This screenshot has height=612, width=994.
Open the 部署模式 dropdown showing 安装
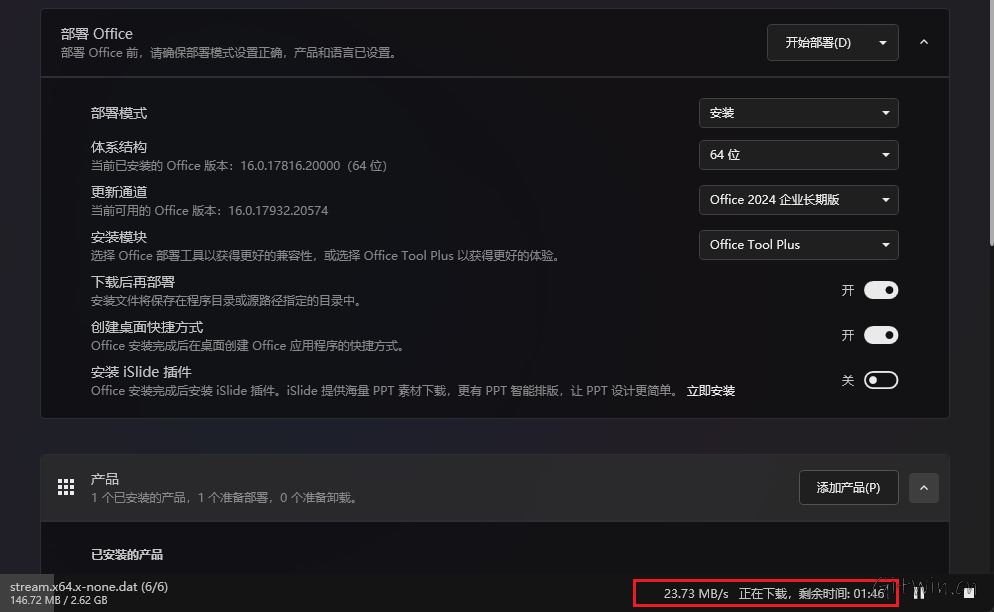(x=798, y=113)
